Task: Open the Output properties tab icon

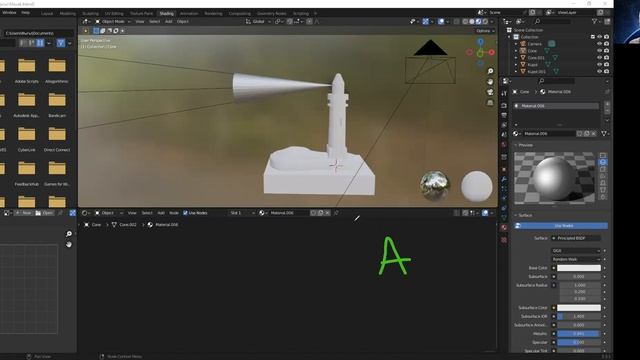Action: coord(504,115)
